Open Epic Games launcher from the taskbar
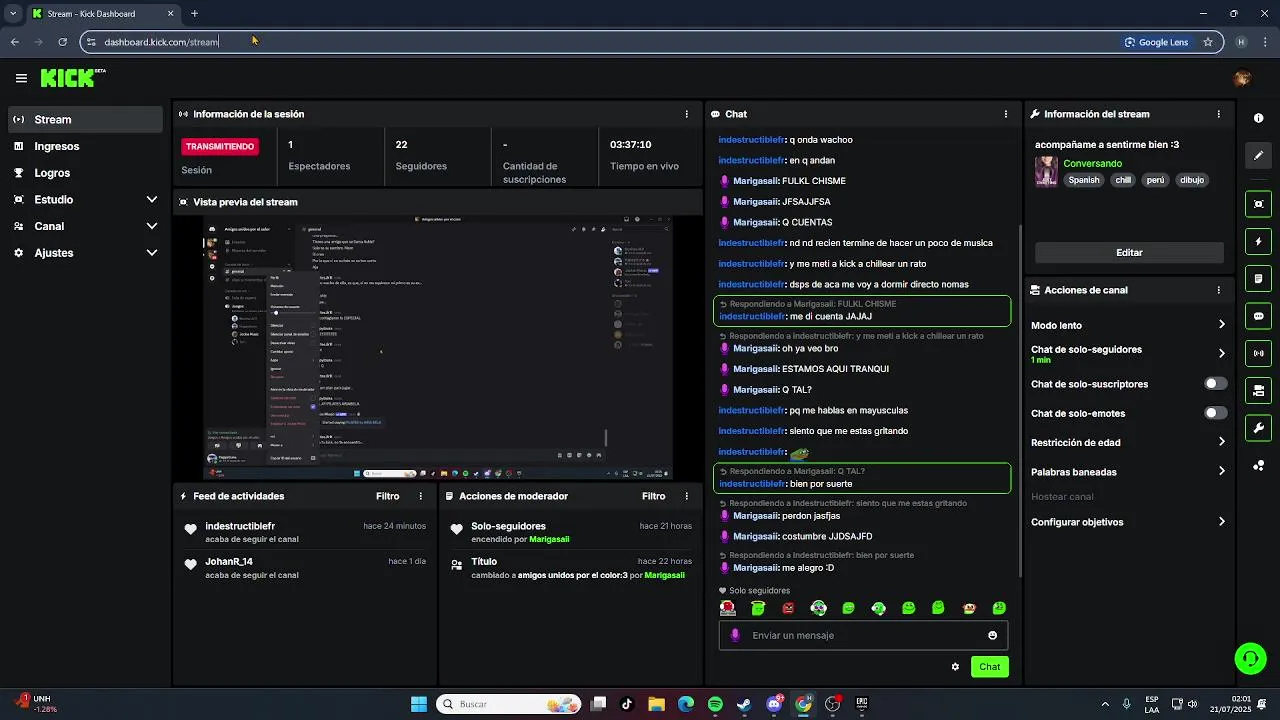This screenshot has height=720, width=1280. tap(861, 704)
